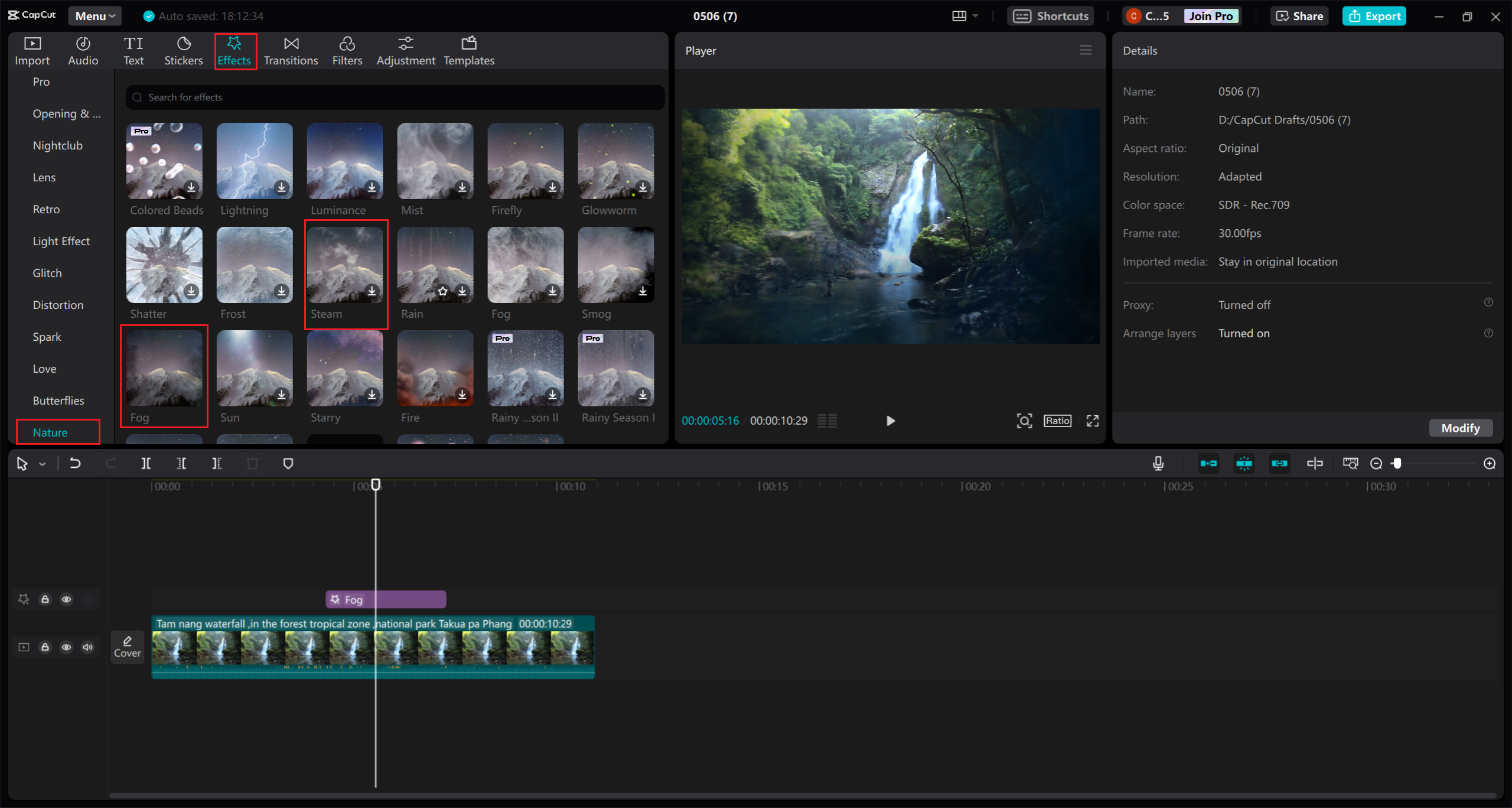Open the Menu dropdown

tap(94, 16)
